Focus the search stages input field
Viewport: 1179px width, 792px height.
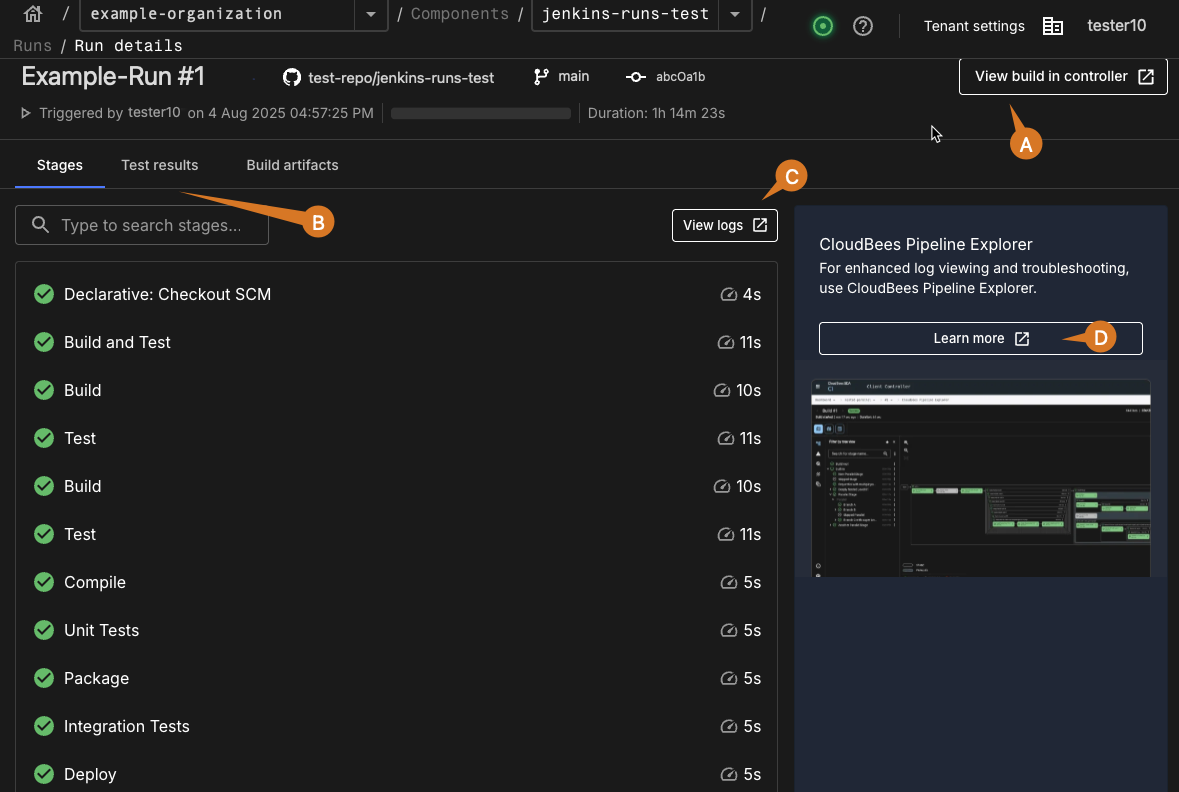150,226
